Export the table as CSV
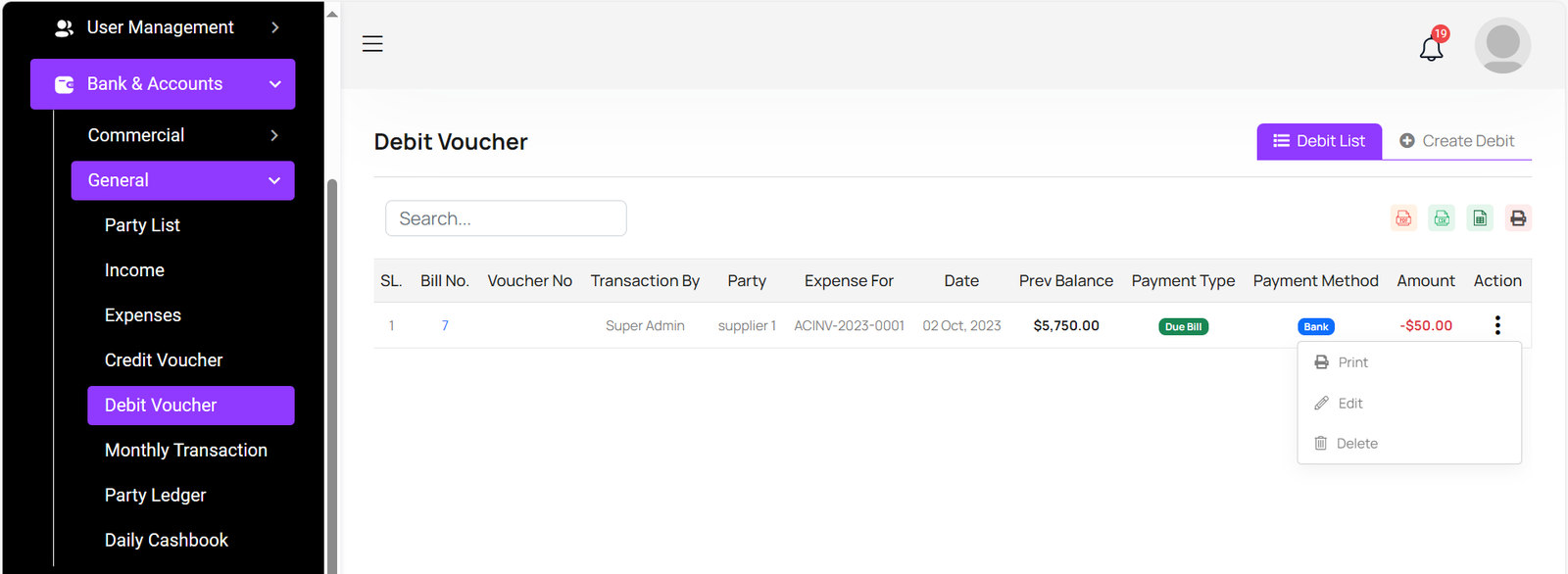Screen dimensions: 1568x574 click(1442, 218)
